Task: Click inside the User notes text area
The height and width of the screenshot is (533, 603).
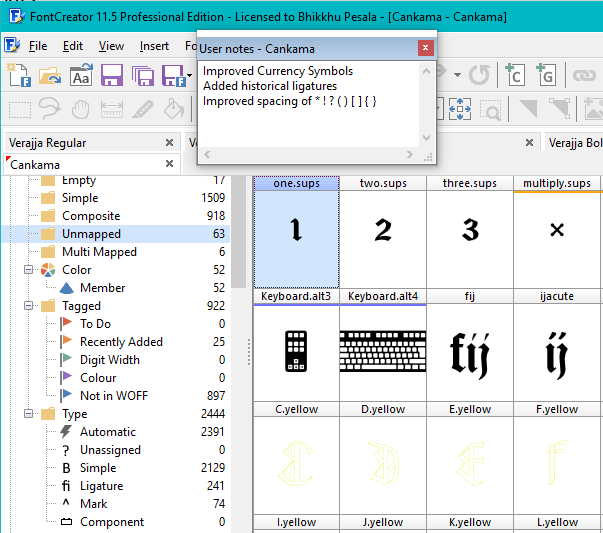Action: point(309,104)
